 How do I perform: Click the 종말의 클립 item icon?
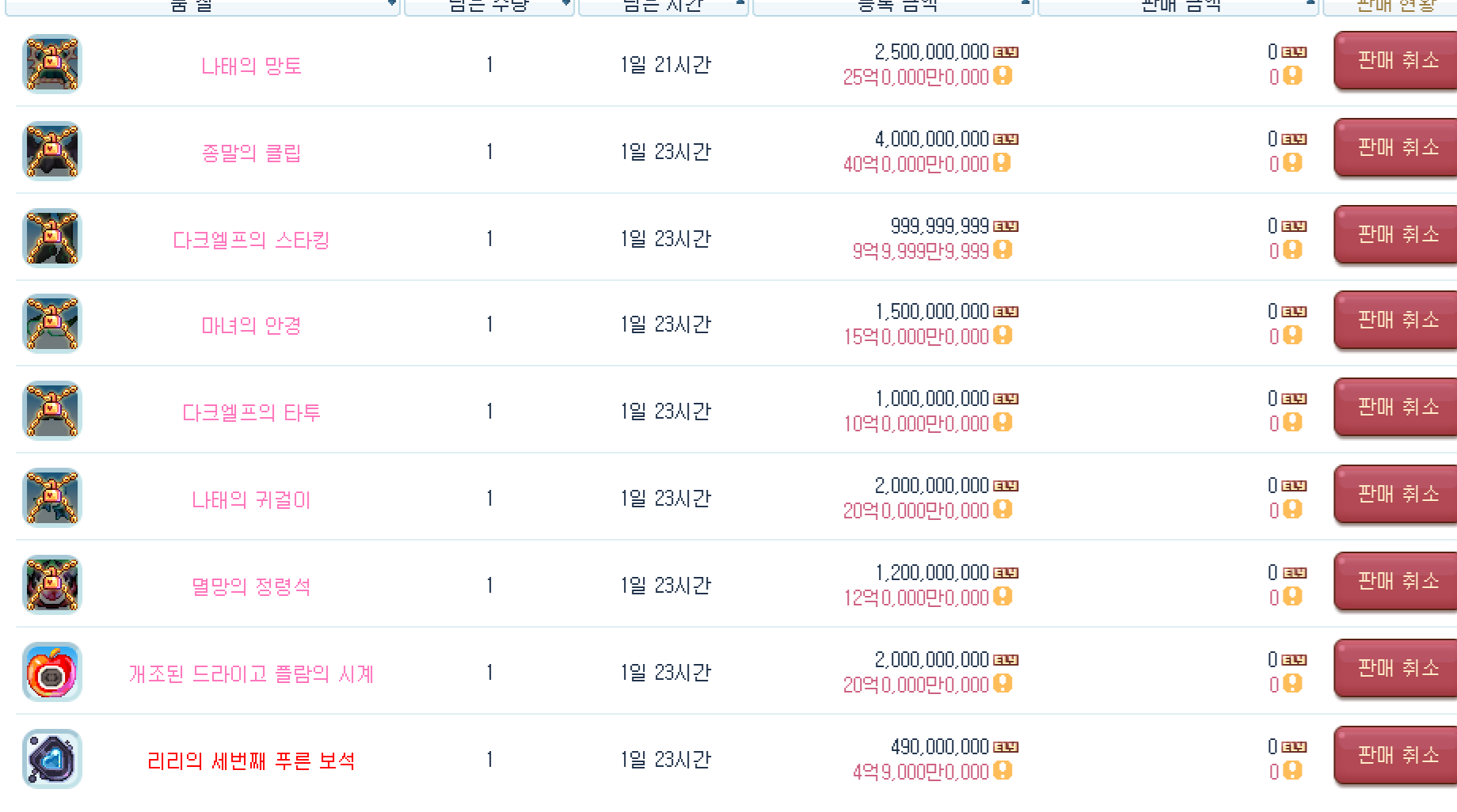(x=52, y=150)
